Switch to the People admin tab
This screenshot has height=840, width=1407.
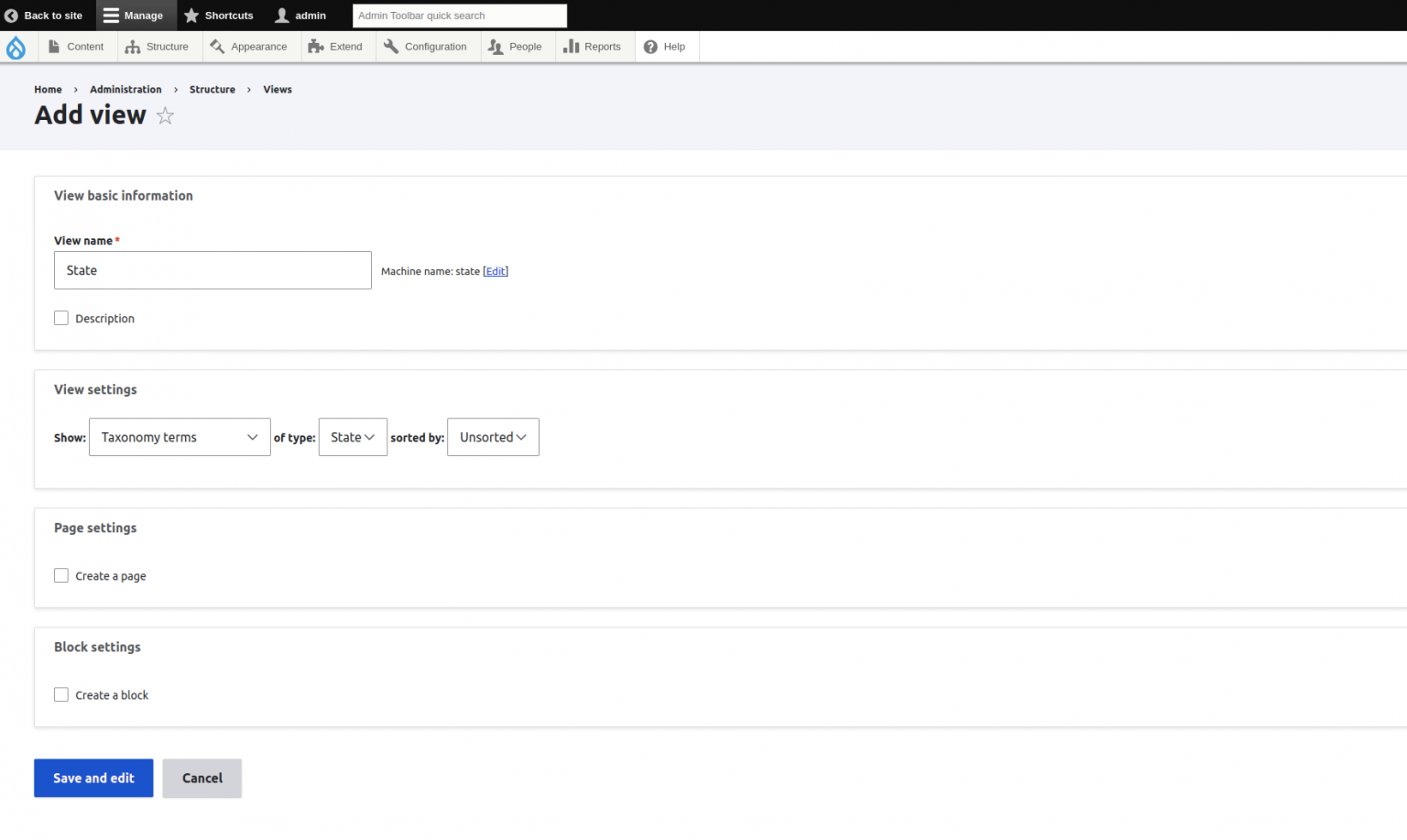click(x=518, y=46)
